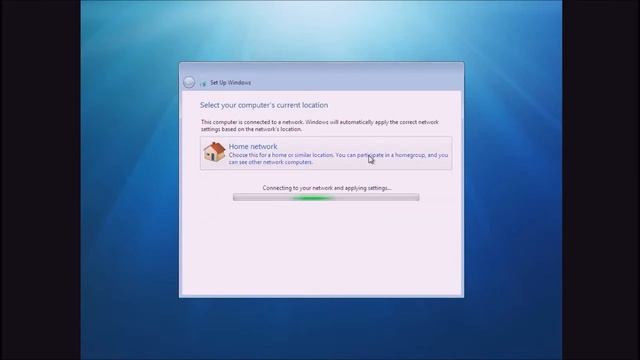Click 'Select your computer's current location' heading
The width and height of the screenshot is (640, 360).
tap(264, 105)
